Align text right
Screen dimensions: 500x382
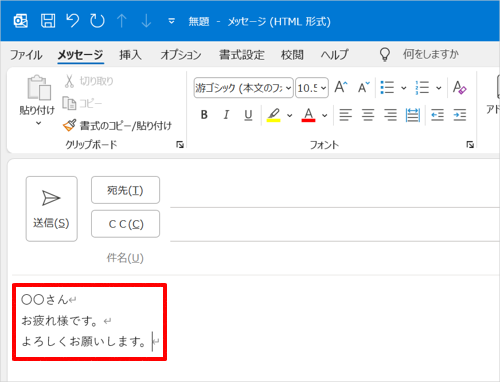coord(390,115)
